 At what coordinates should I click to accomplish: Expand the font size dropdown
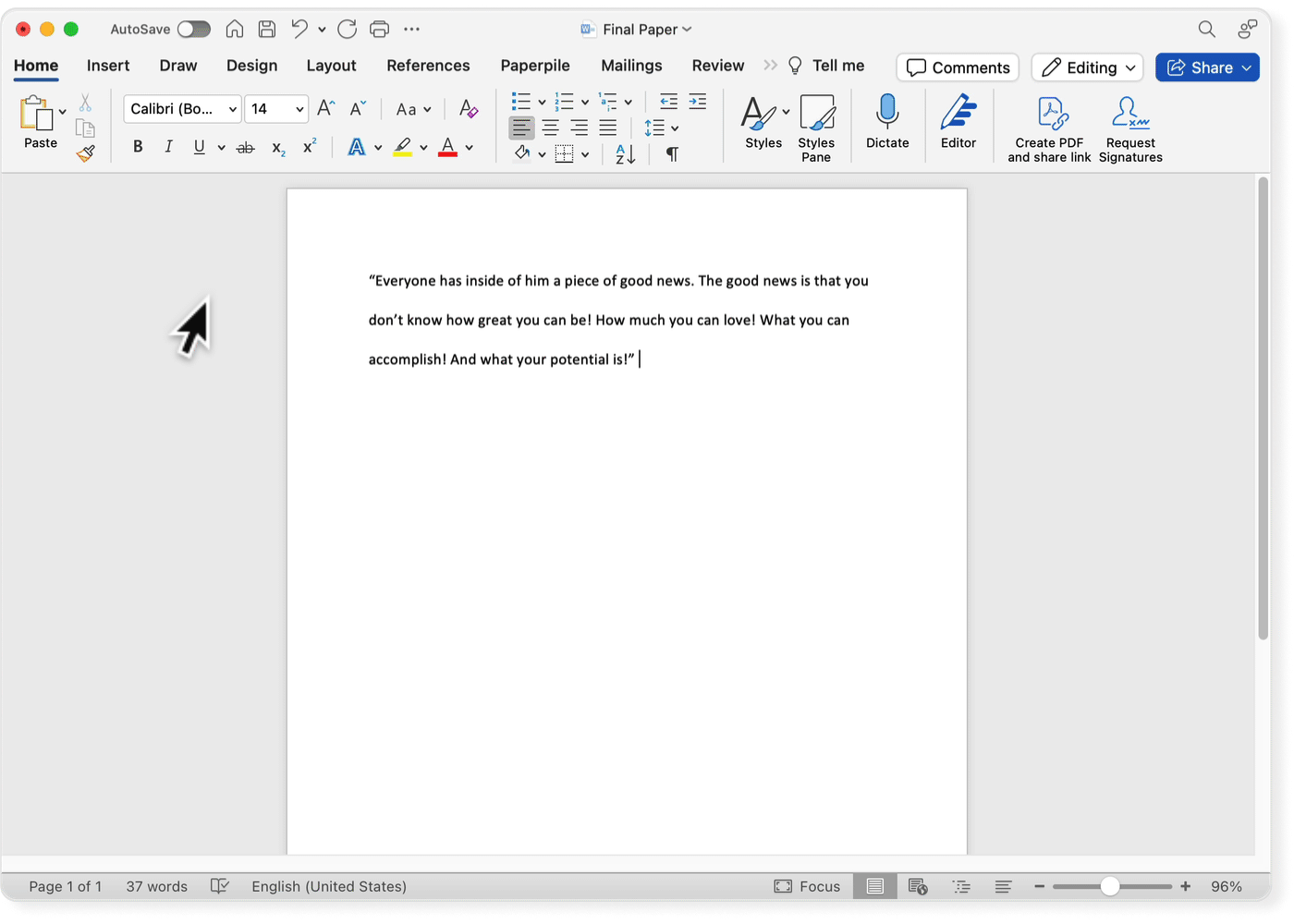tap(299, 109)
